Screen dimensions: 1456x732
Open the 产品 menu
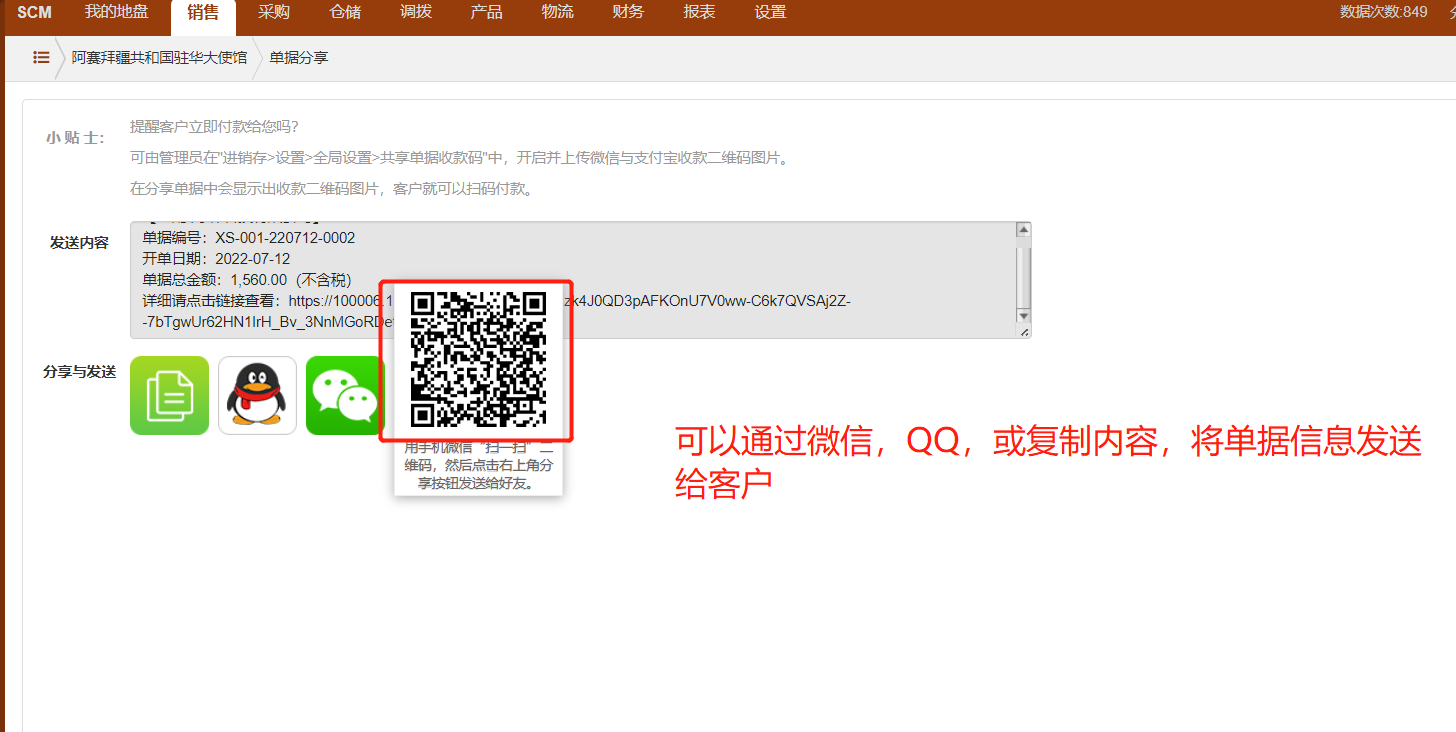point(486,13)
